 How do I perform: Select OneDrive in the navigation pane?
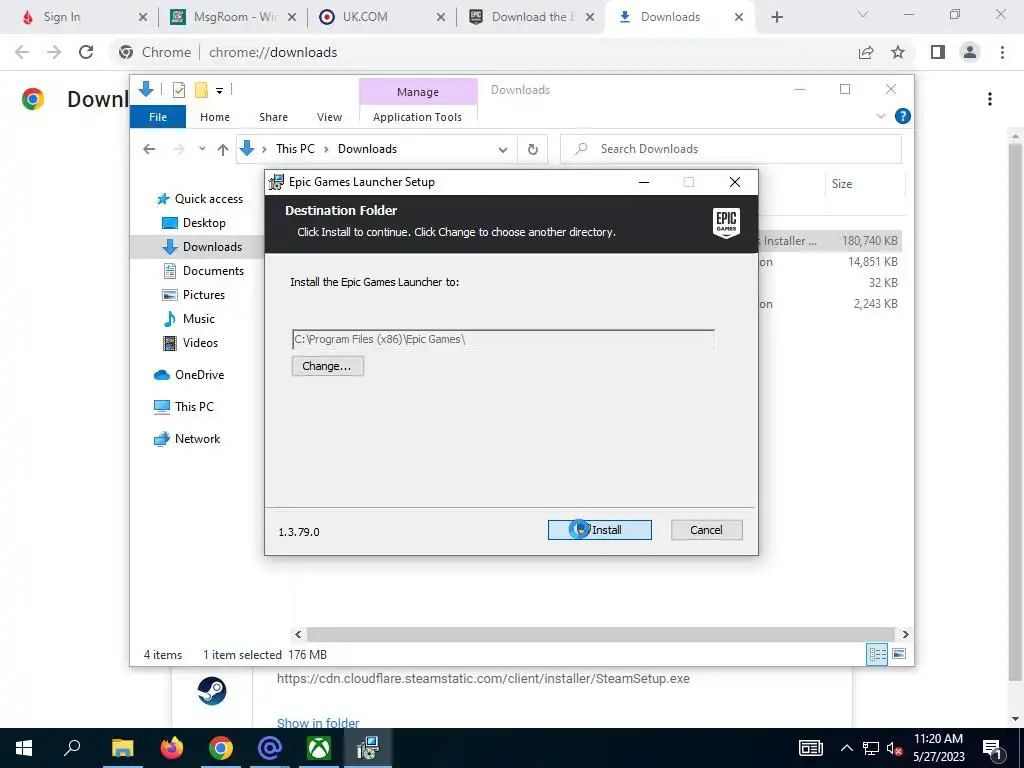189,375
